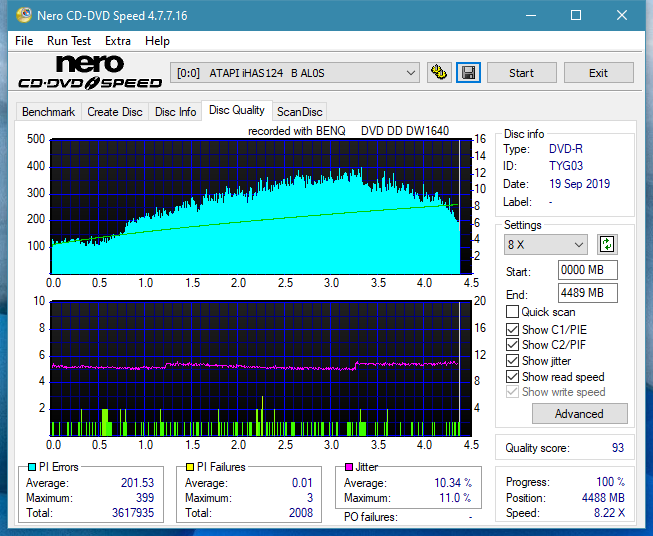Toggle the Quick scan checkbox
Screen dimensions: 653x536
click(512, 312)
